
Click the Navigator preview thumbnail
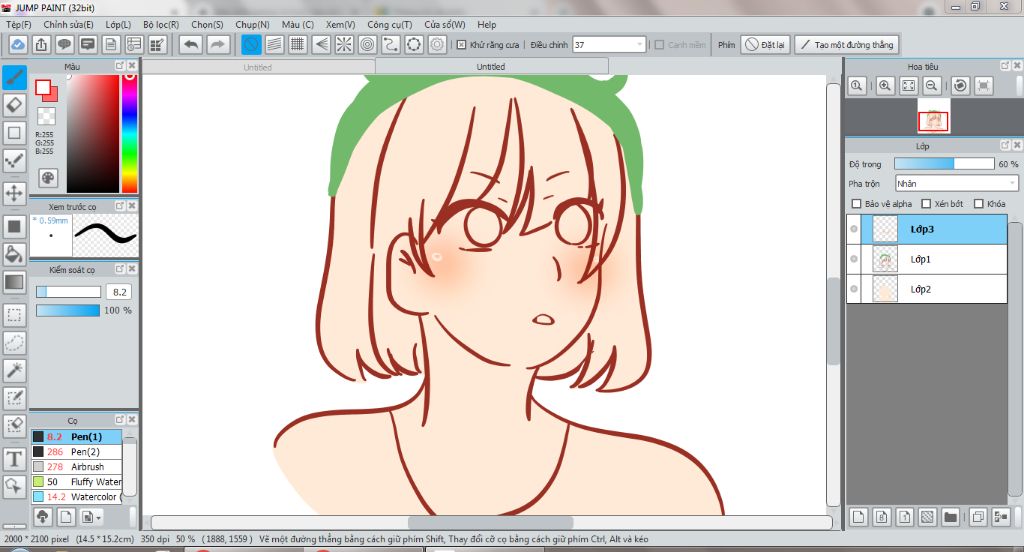(x=933, y=117)
